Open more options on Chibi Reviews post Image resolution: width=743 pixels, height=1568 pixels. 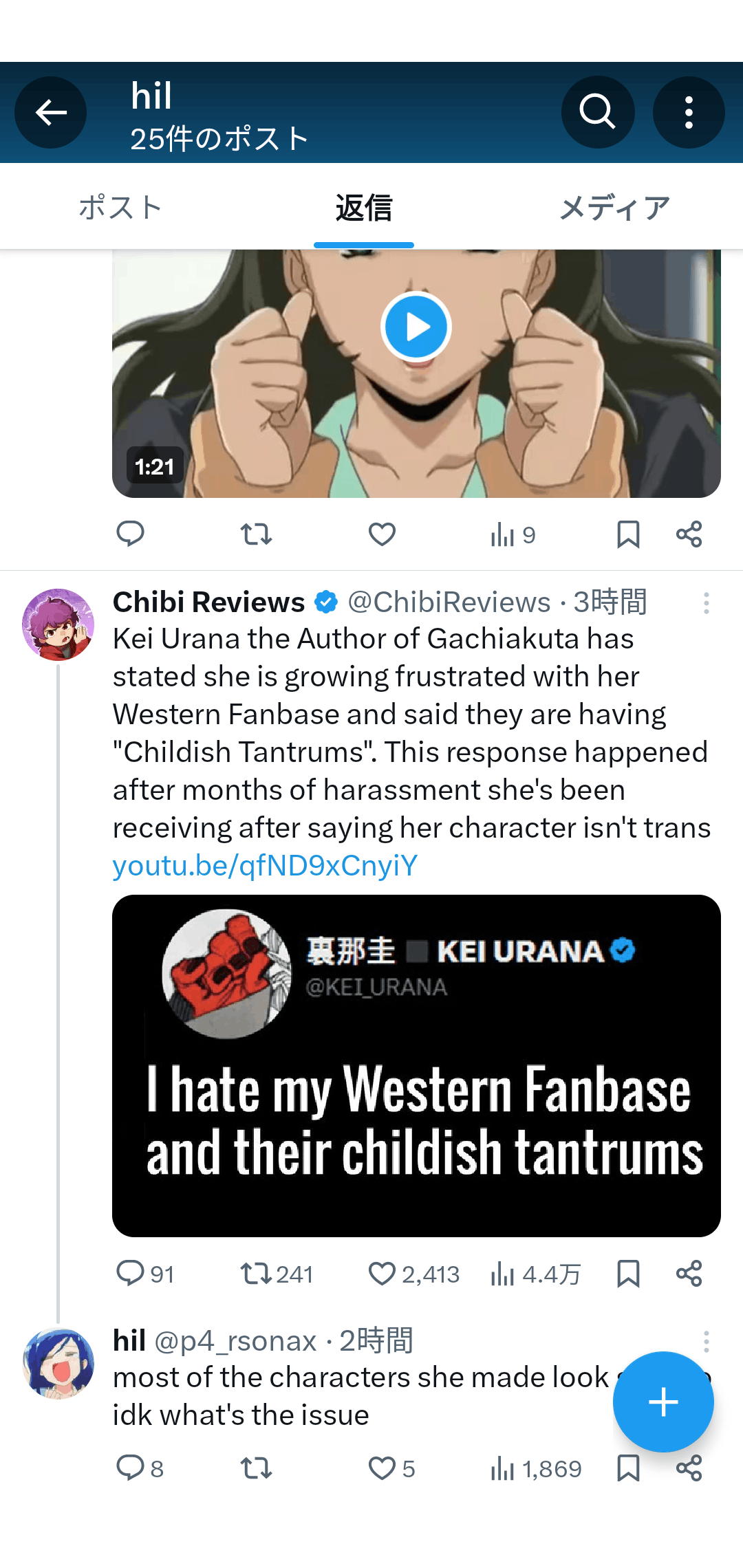(x=706, y=603)
